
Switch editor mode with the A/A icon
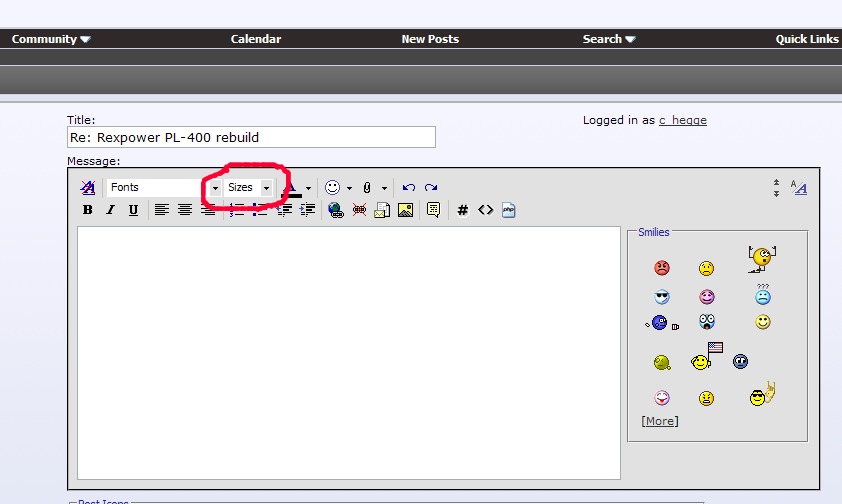point(799,187)
